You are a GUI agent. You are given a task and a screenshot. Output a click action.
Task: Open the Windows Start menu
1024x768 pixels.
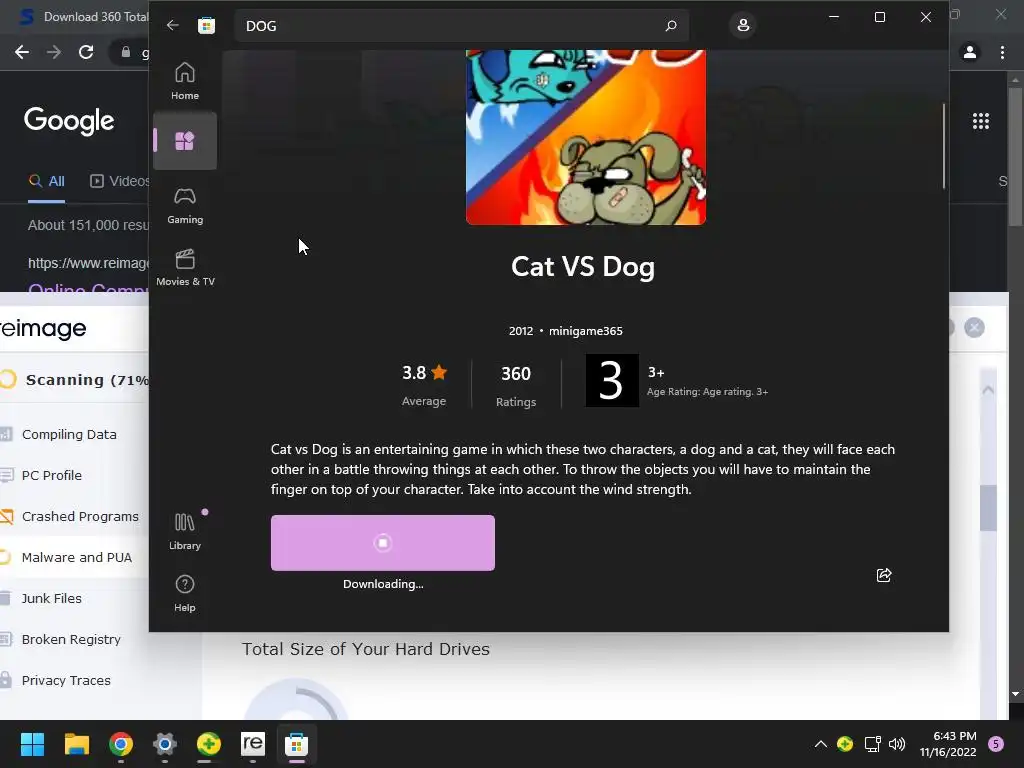(x=32, y=744)
